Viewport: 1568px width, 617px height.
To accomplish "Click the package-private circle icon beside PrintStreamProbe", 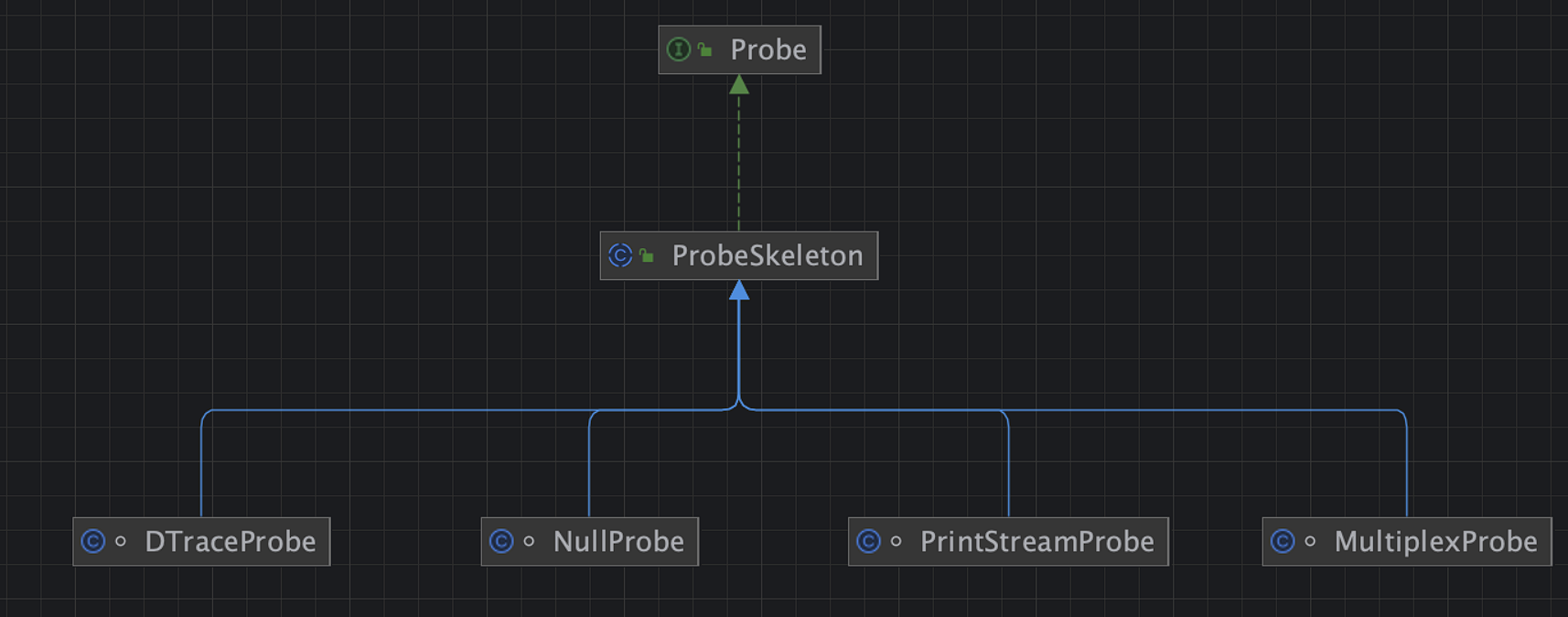I will pos(896,541).
